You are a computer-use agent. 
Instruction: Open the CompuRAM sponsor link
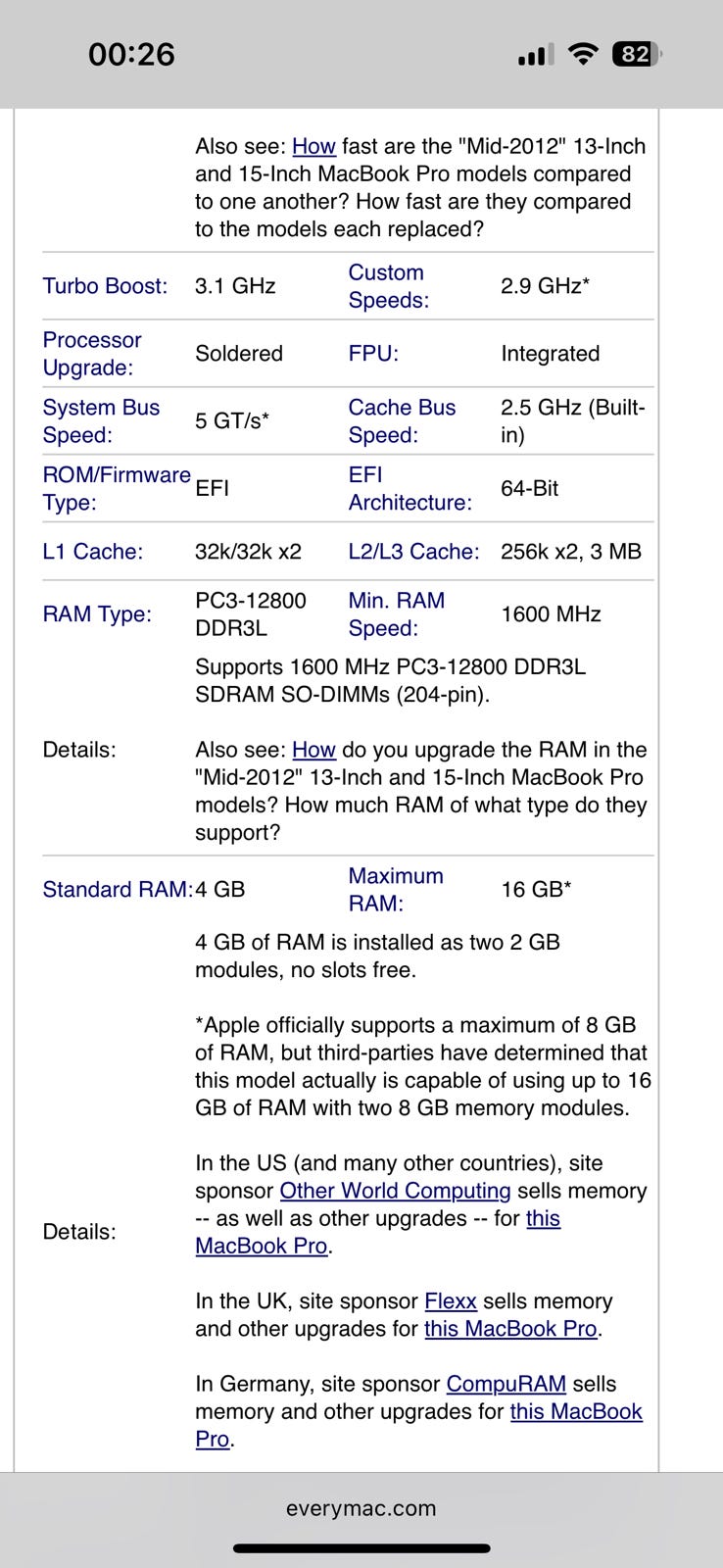coord(506,1384)
